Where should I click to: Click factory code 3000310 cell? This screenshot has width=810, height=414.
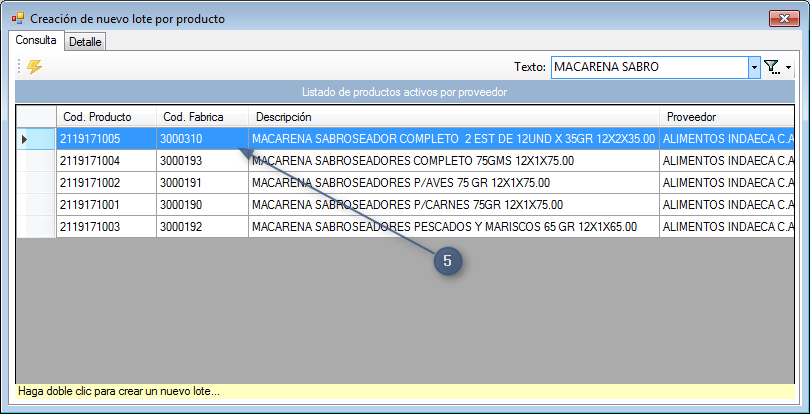(x=202, y=139)
